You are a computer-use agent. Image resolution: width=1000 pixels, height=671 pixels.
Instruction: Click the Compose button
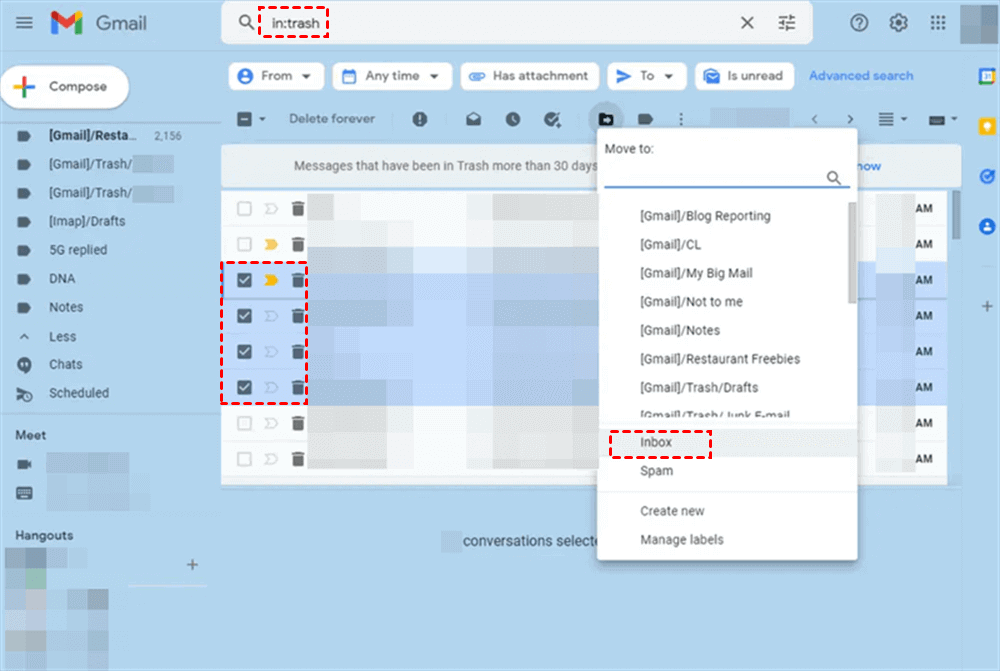pos(66,87)
